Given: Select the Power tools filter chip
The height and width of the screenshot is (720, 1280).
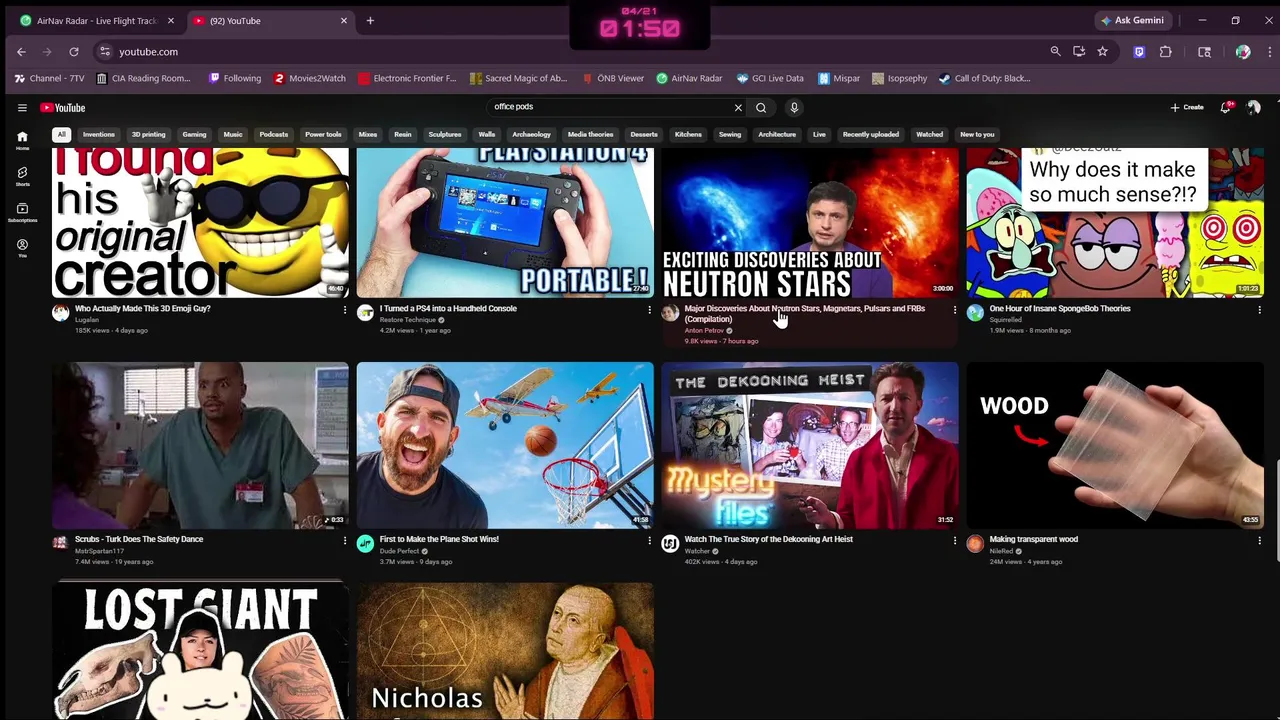Looking at the screenshot, I should [323, 134].
